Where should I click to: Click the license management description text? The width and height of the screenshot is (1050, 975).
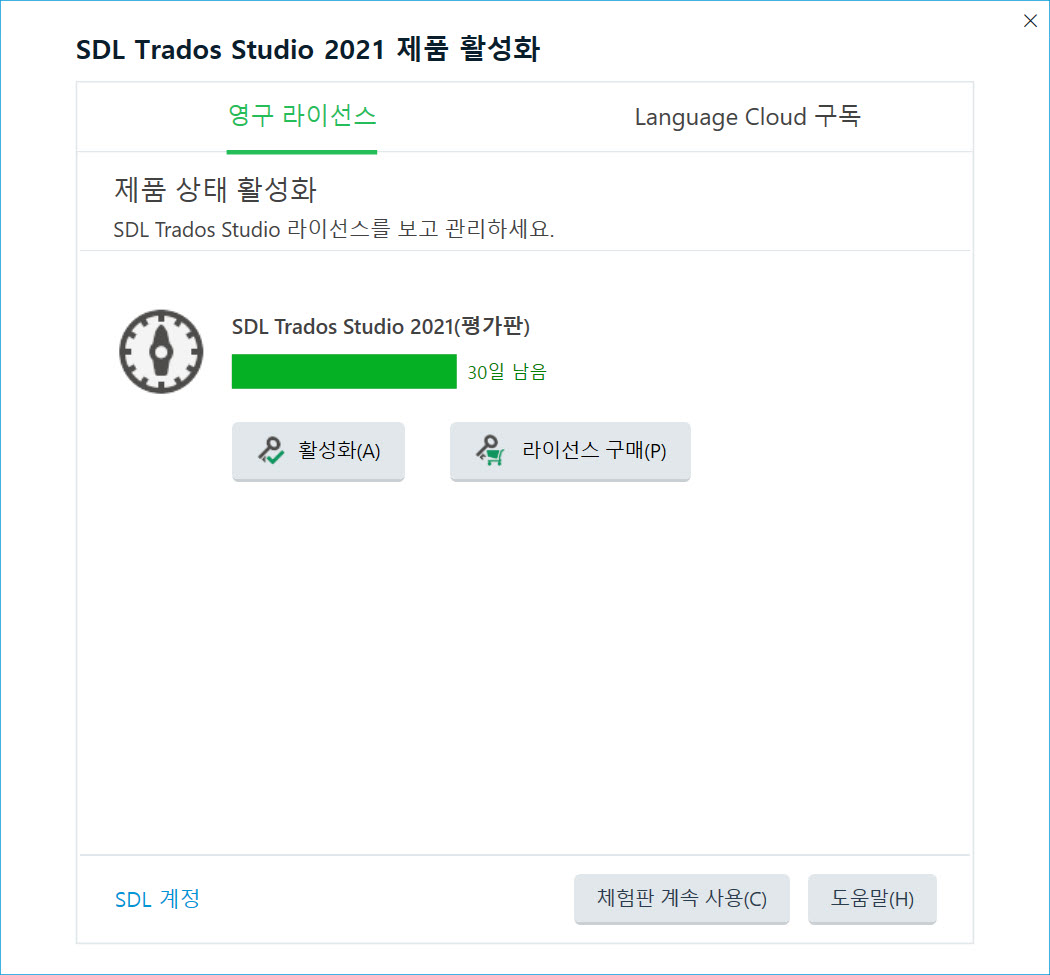(333, 229)
